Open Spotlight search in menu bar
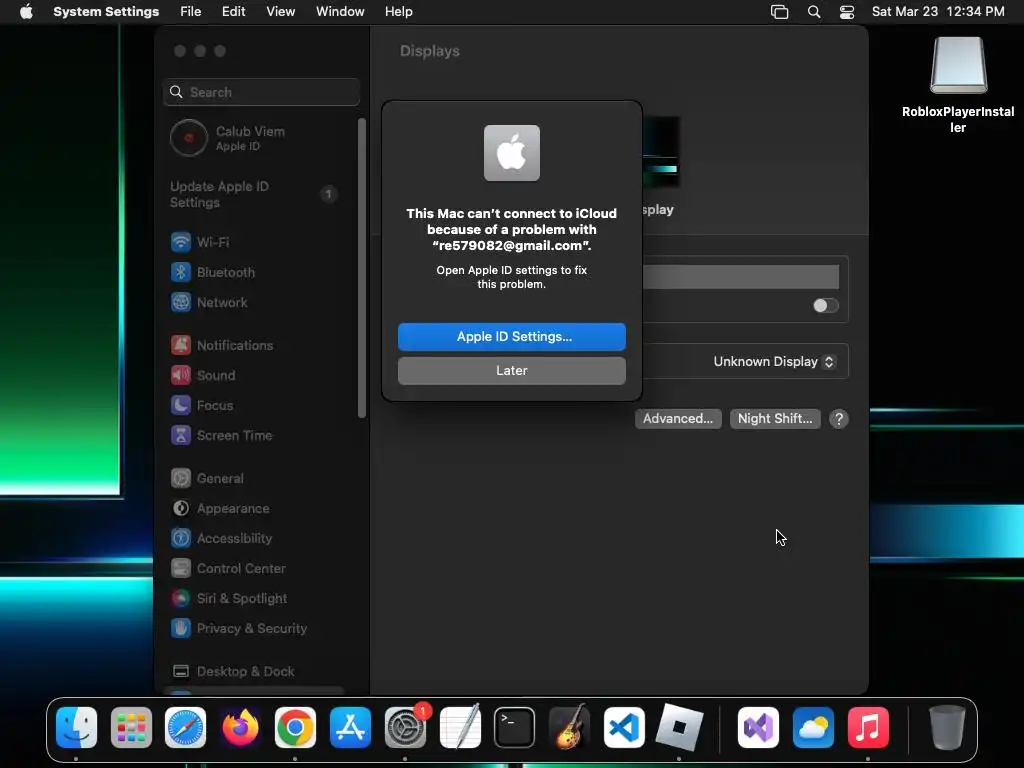Viewport: 1024px width, 768px height. 814,12
